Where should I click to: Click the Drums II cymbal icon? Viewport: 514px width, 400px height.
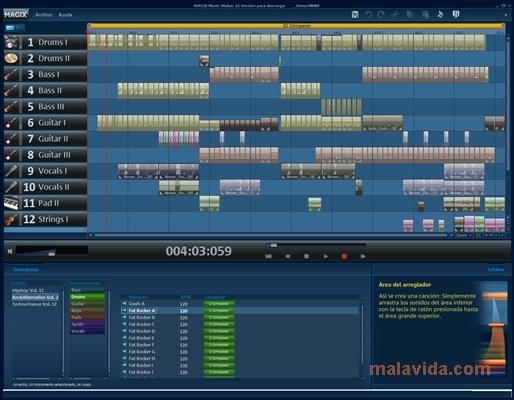[x=11, y=58]
